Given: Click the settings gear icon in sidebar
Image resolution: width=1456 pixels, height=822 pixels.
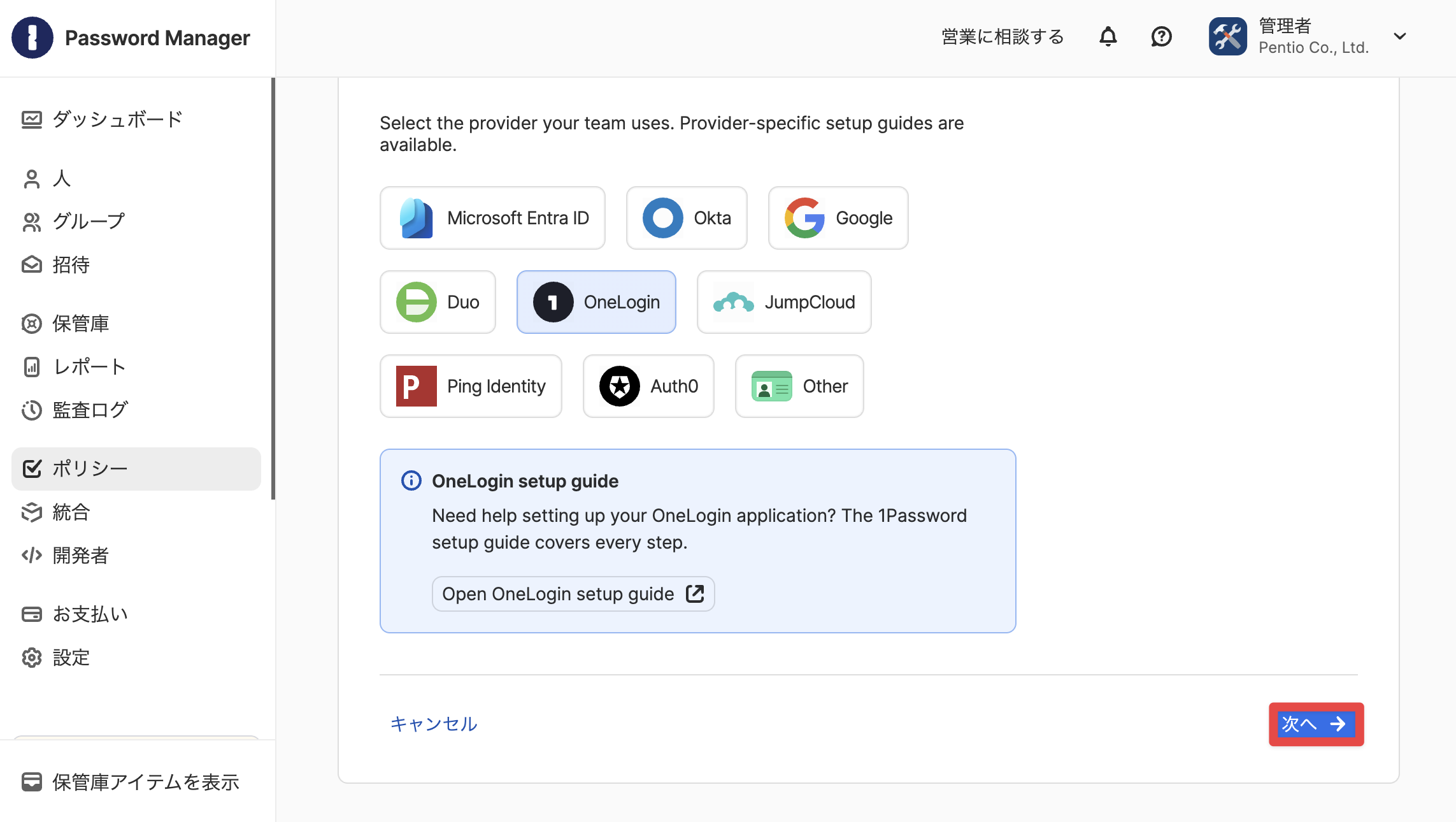Looking at the screenshot, I should 32,658.
